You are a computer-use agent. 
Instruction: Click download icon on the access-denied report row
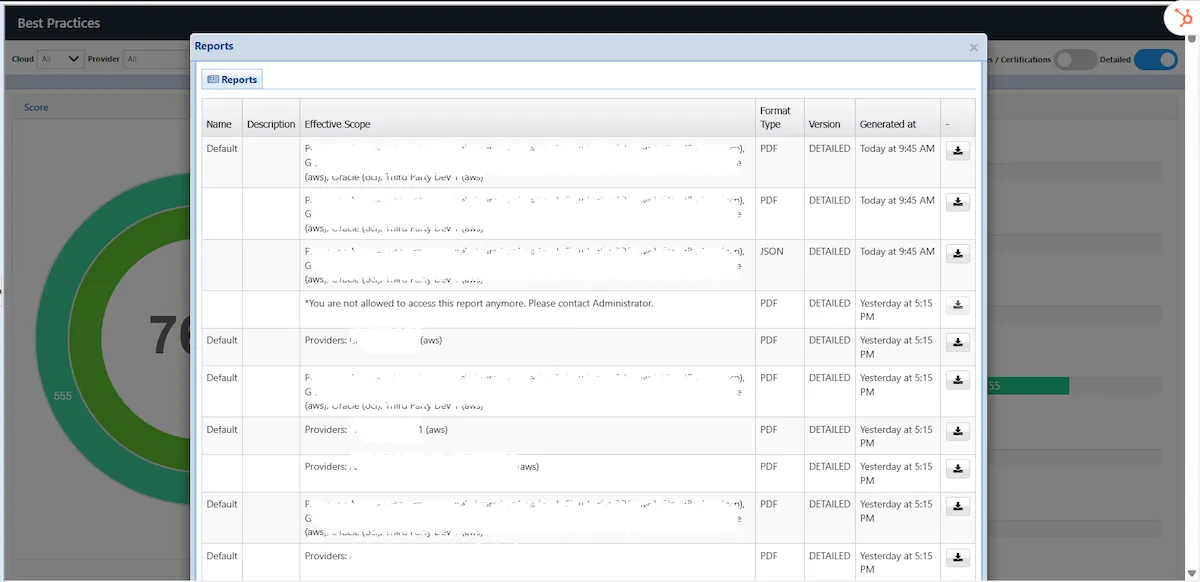click(x=958, y=305)
